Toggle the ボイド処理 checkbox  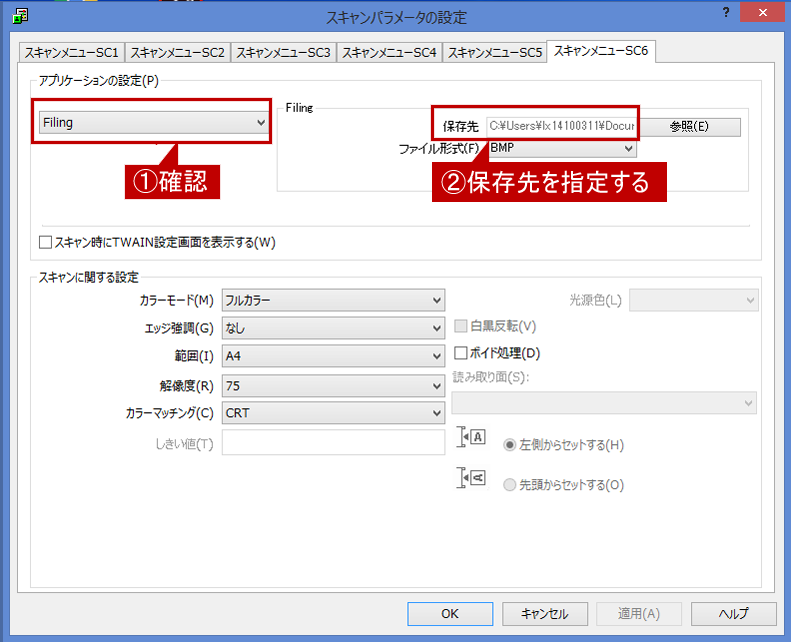[x=461, y=353]
